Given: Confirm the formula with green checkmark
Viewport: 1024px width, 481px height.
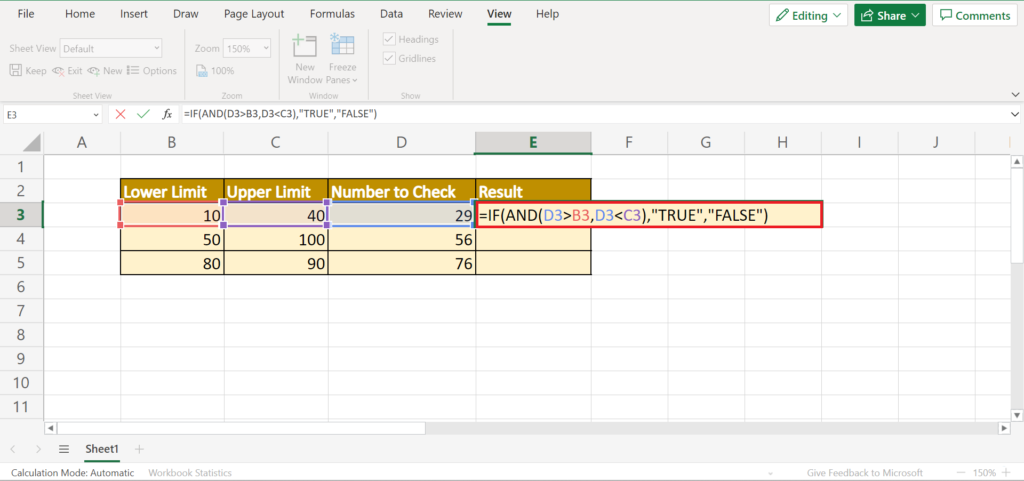Looking at the screenshot, I should (x=143, y=114).
